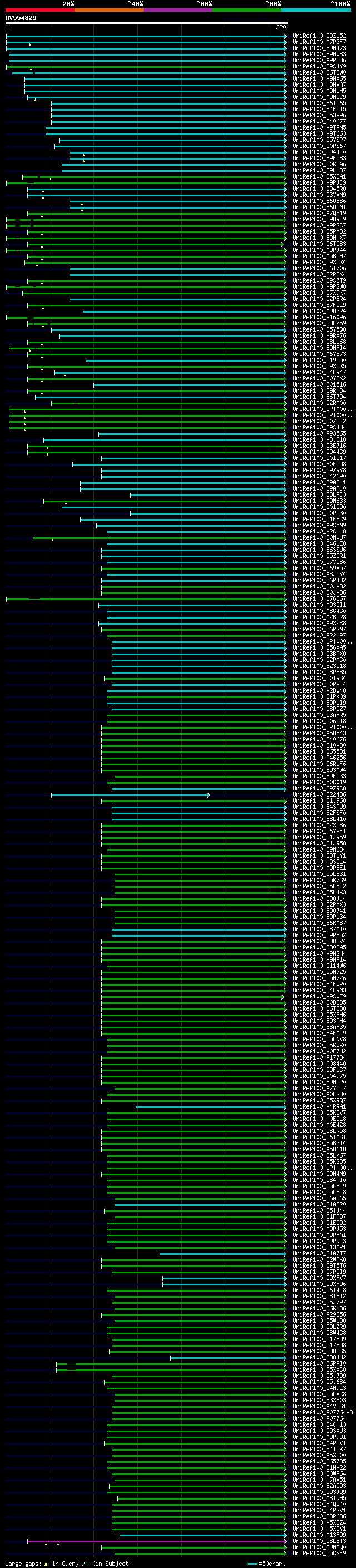Click the red 20% identity legend segment
This screenshot has width=356, height=1568.
tap(39, 10)
